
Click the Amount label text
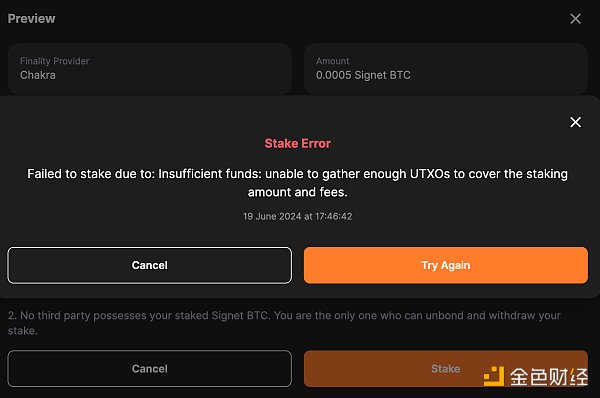pos(333,61)
